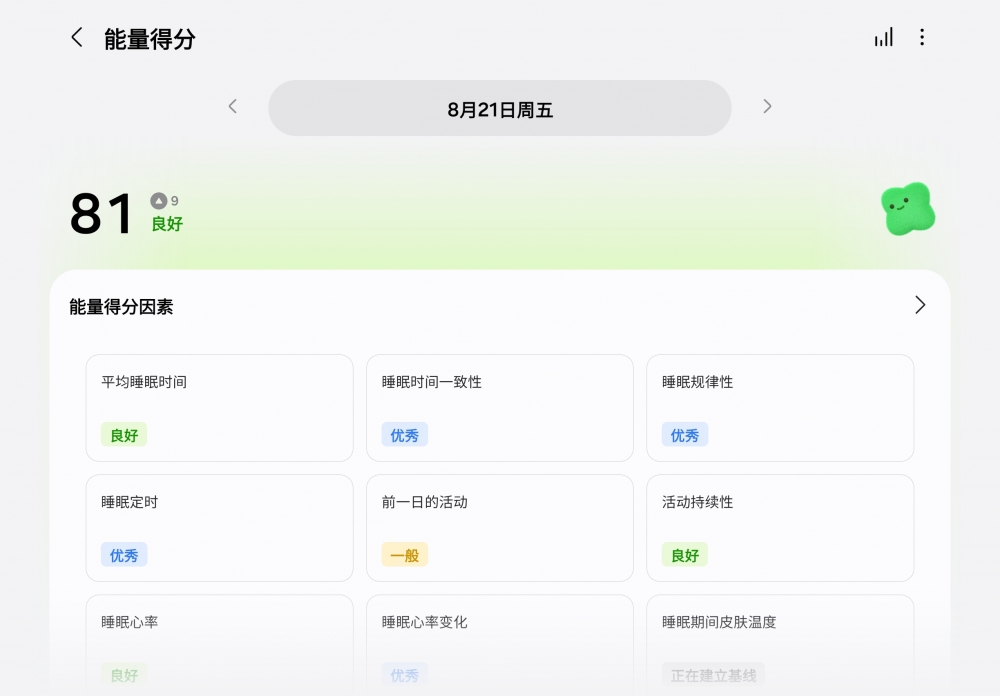1000x696 pixels.
Task: Click the 良好 badge under 平均睡眠时间
Action: point(124,435)
